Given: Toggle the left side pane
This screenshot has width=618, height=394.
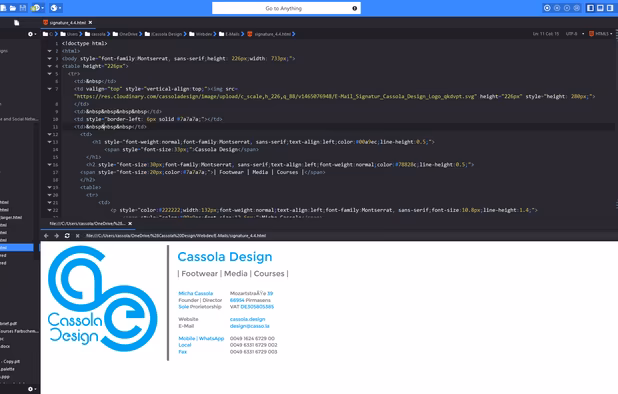Looking at the screenshot, I should [x=590, y=8].
